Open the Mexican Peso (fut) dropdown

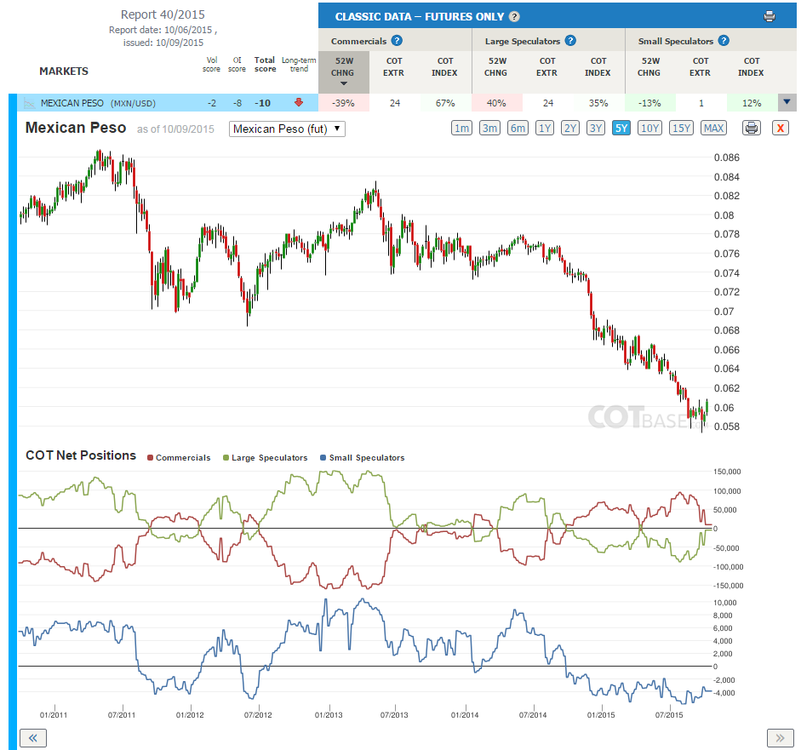[x=287, y=129]
